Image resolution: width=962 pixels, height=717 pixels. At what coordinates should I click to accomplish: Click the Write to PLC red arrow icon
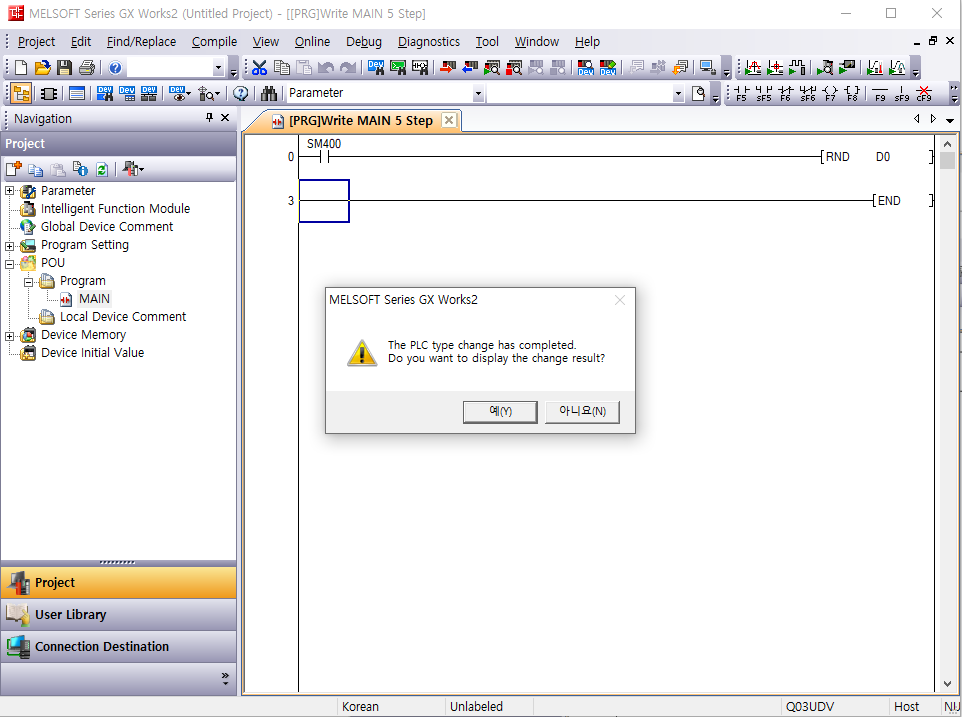coord(448,67)
